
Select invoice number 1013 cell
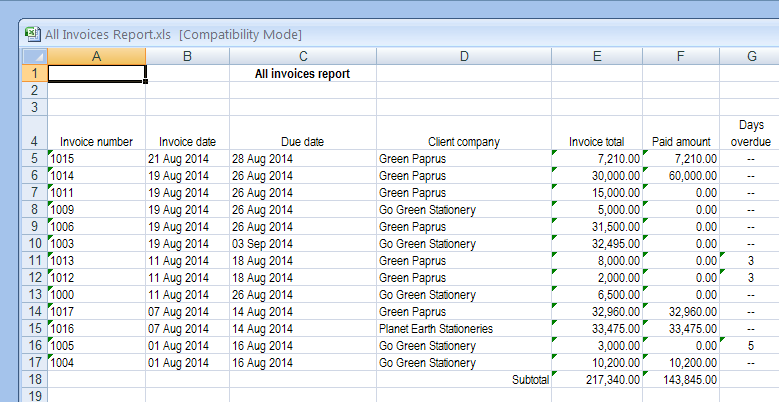(96, 260)
